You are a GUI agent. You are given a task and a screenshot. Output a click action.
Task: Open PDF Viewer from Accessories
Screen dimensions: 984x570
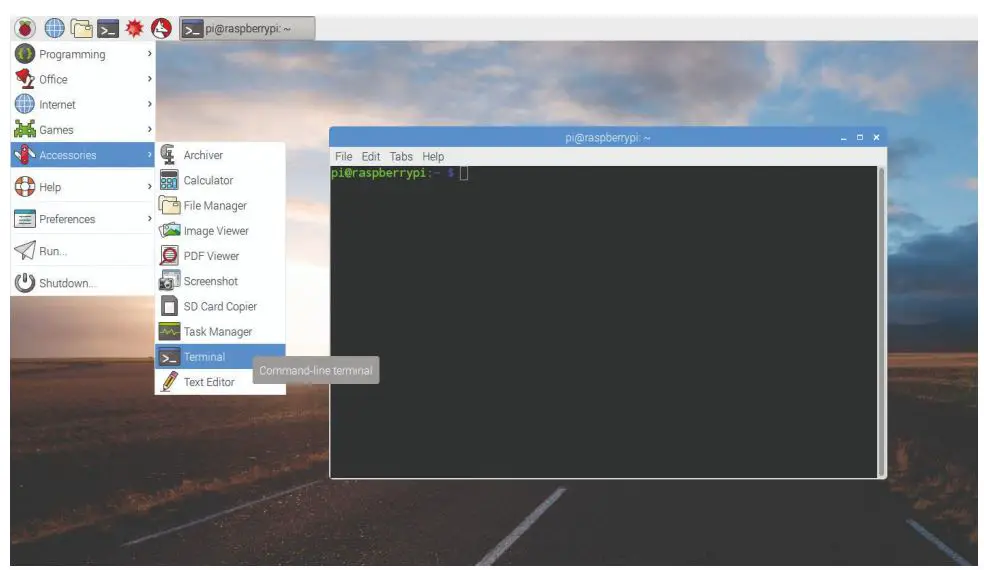(220, 255)
